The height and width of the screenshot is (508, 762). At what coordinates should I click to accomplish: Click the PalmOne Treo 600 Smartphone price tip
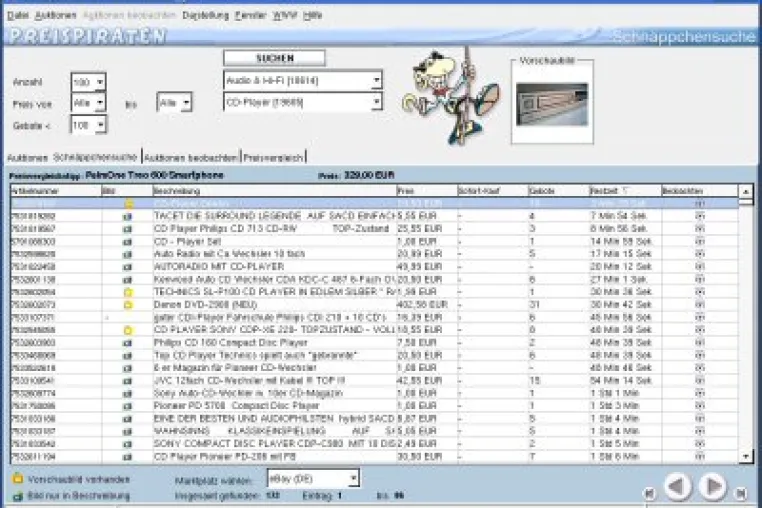coord(155,175)
